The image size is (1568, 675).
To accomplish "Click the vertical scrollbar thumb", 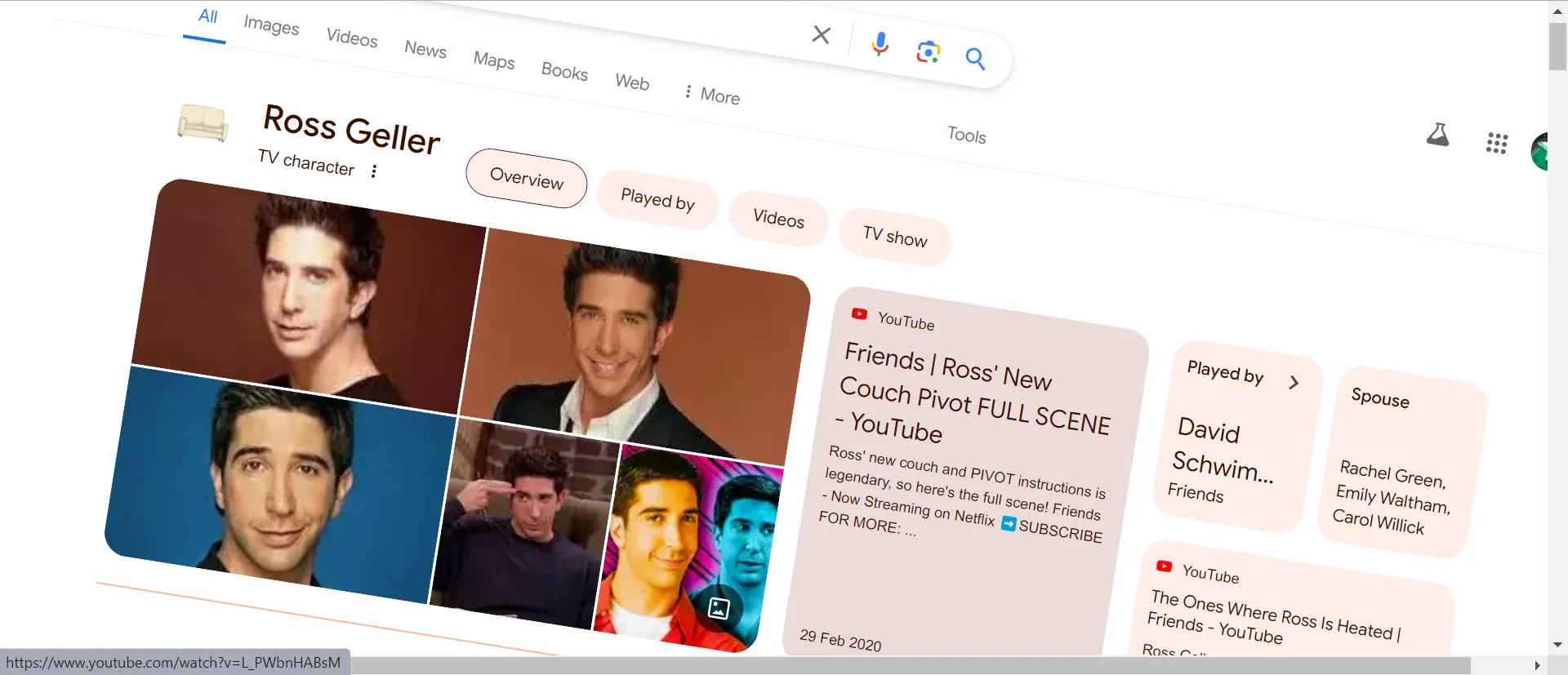I will click(1557, 46).
